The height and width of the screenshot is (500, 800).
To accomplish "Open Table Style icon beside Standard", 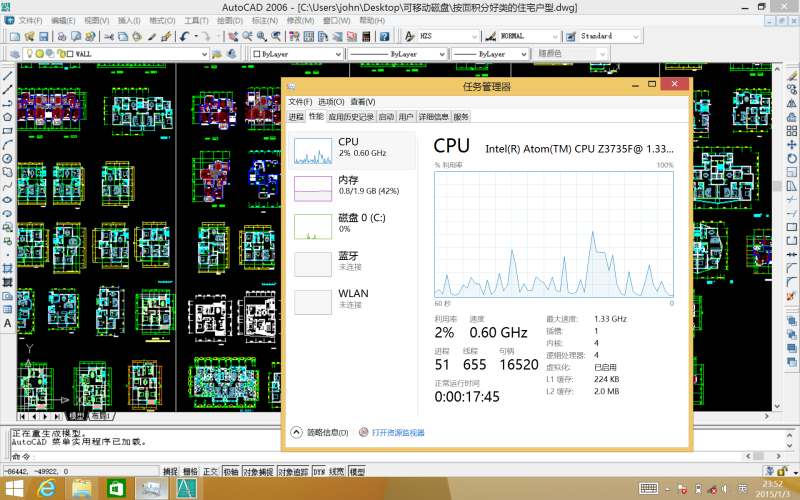I will pos(571,36).
